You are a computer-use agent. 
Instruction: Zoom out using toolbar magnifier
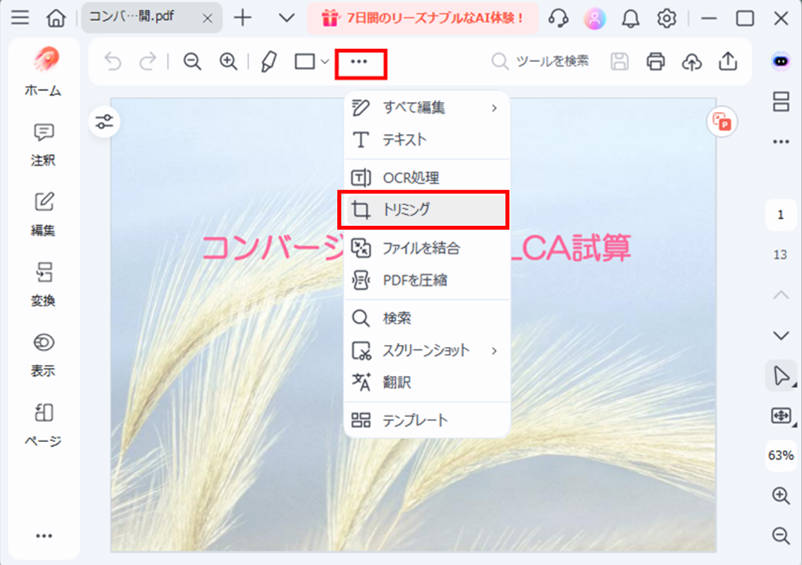[192, 62]
